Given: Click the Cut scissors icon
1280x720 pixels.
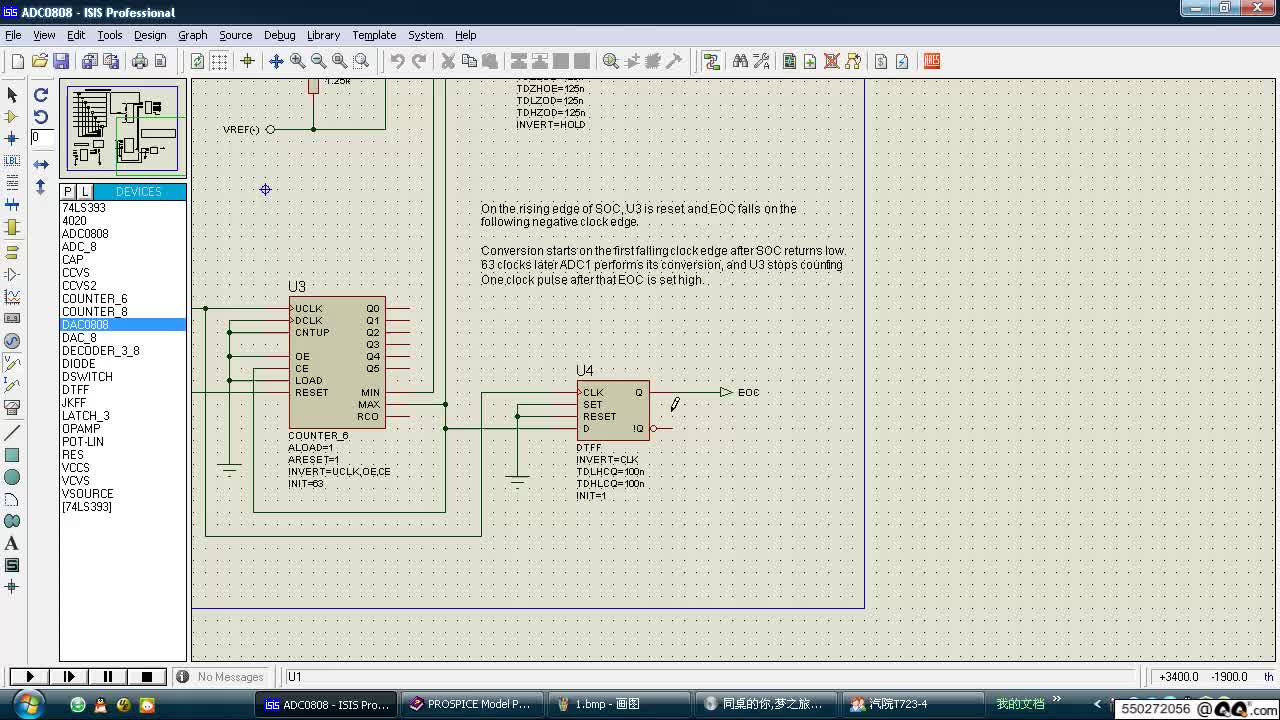Looking at the screenshot, I should tap(448, 61).
